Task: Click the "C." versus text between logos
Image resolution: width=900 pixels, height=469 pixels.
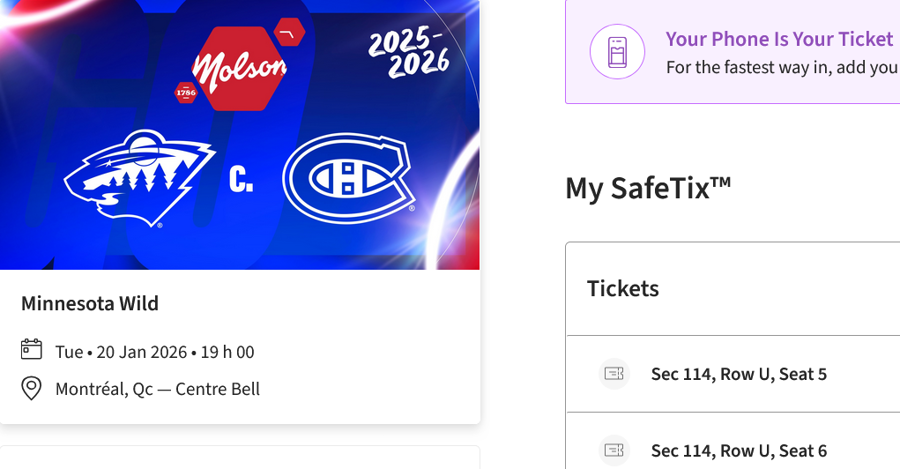Action: [x=241, y=180]
